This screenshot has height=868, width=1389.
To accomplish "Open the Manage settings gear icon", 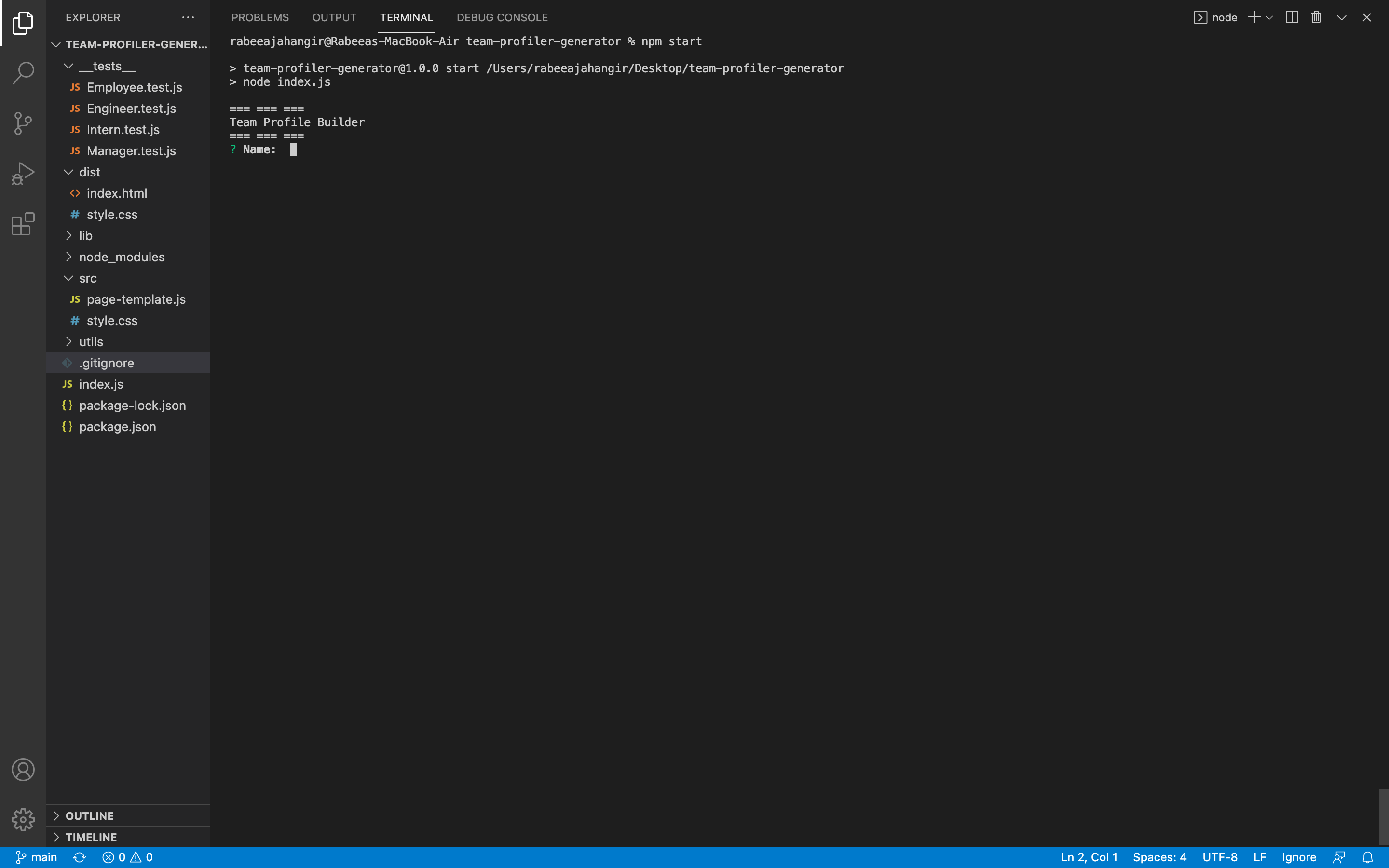I will click(x=23, y=820).
